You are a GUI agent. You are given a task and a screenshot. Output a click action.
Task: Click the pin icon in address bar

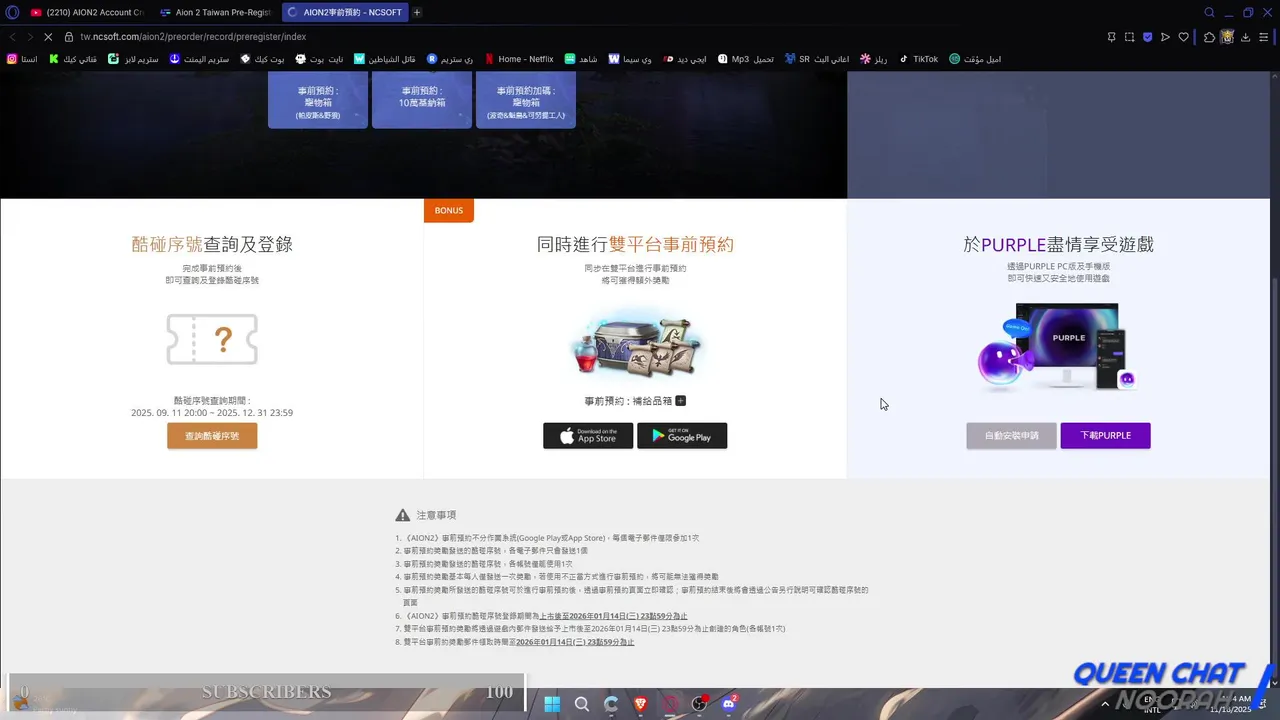[1111, 37]
